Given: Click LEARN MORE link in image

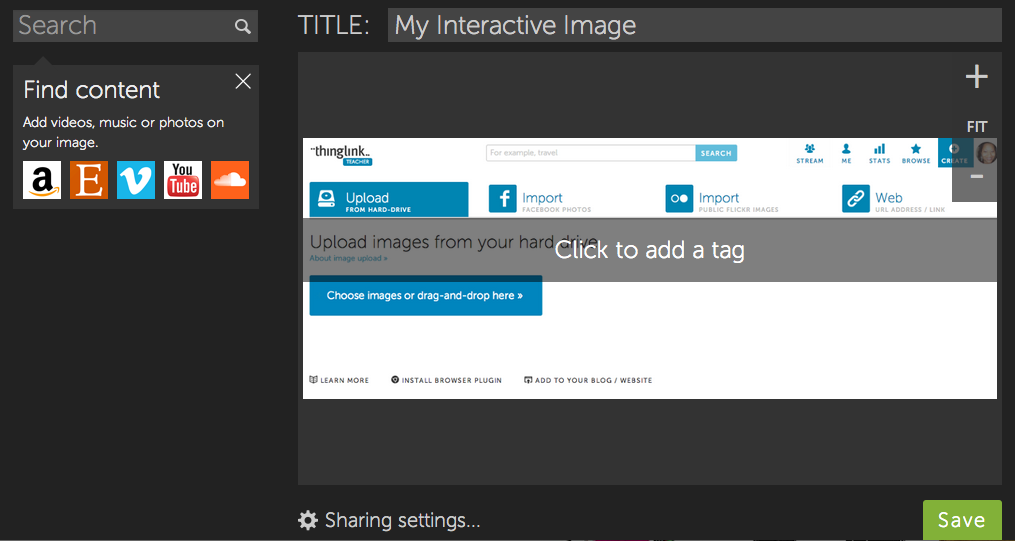Looking at the screenshot, I should [x=339, y=381].
